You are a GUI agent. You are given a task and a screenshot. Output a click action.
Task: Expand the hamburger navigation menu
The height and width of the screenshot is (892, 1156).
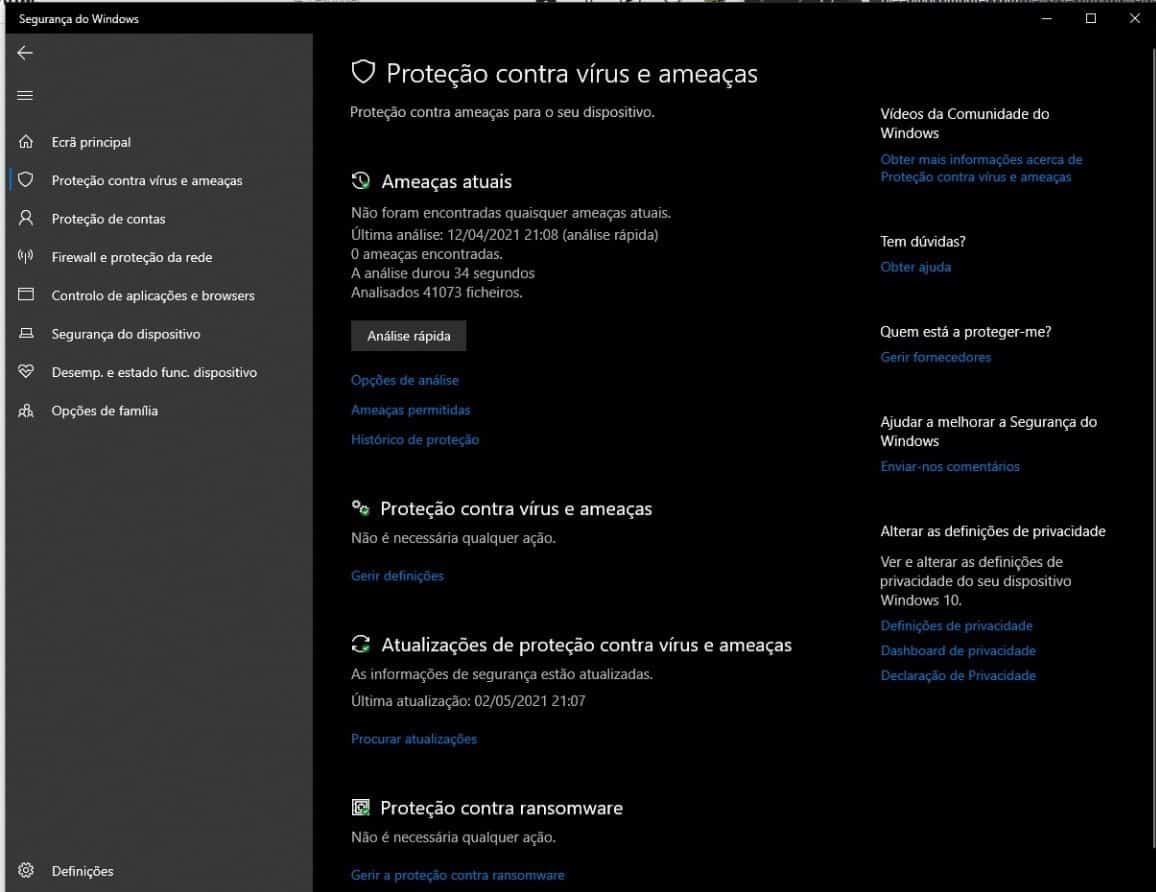(25, 95)
